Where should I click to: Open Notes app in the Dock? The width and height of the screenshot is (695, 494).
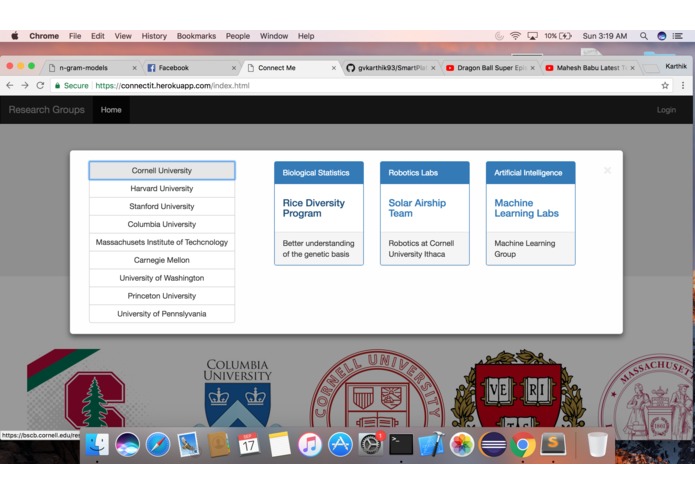tap(279, 444)
